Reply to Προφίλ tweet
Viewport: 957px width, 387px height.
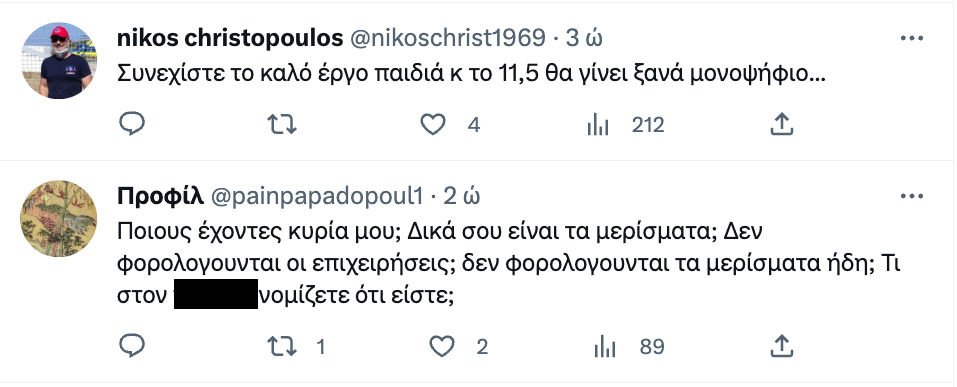point(131,347)
